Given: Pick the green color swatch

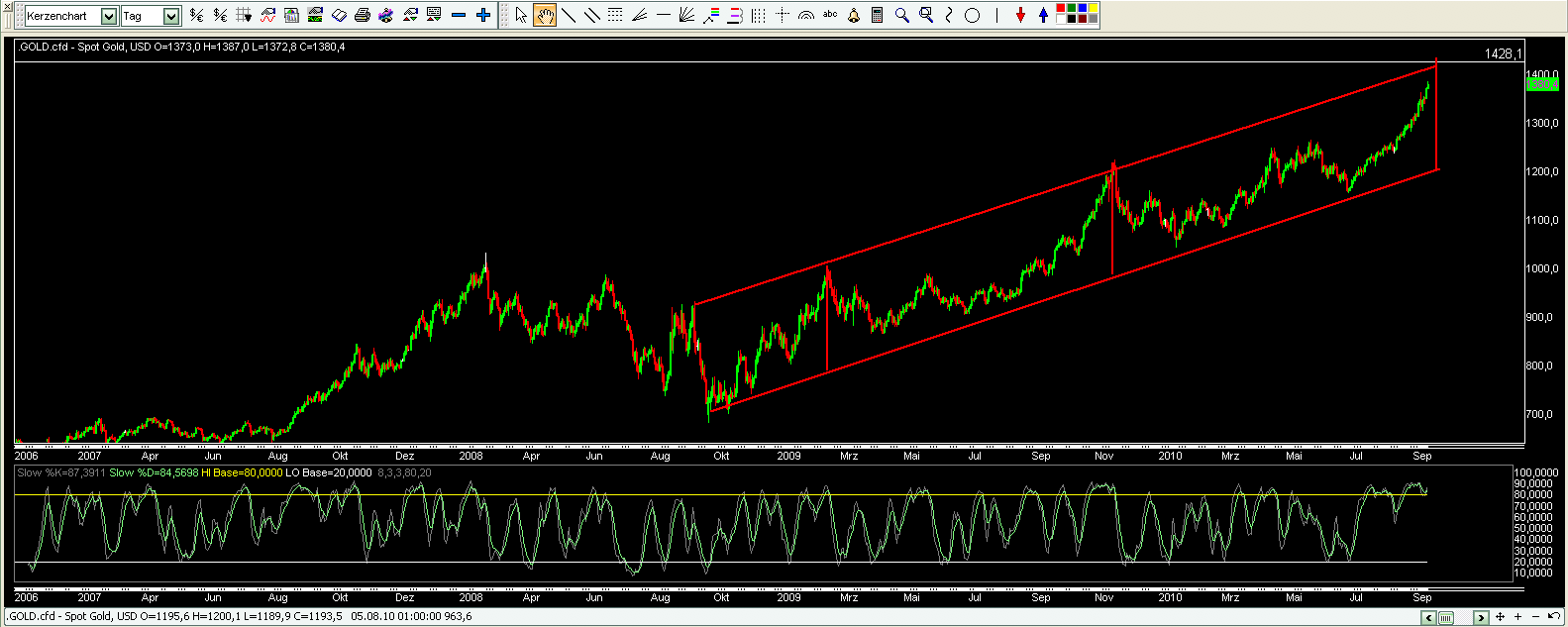Looking at the screenshot, I should (x=1074, y=9).
